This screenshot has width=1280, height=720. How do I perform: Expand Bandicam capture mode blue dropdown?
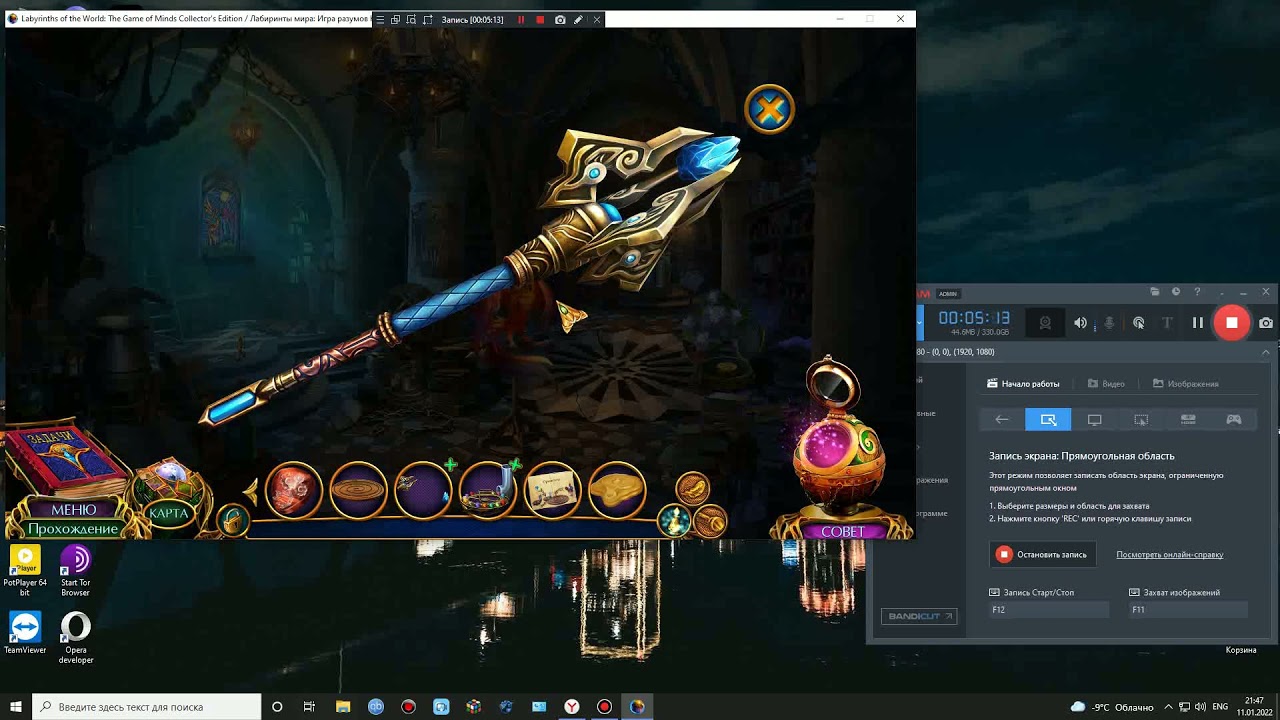(920, 322)
